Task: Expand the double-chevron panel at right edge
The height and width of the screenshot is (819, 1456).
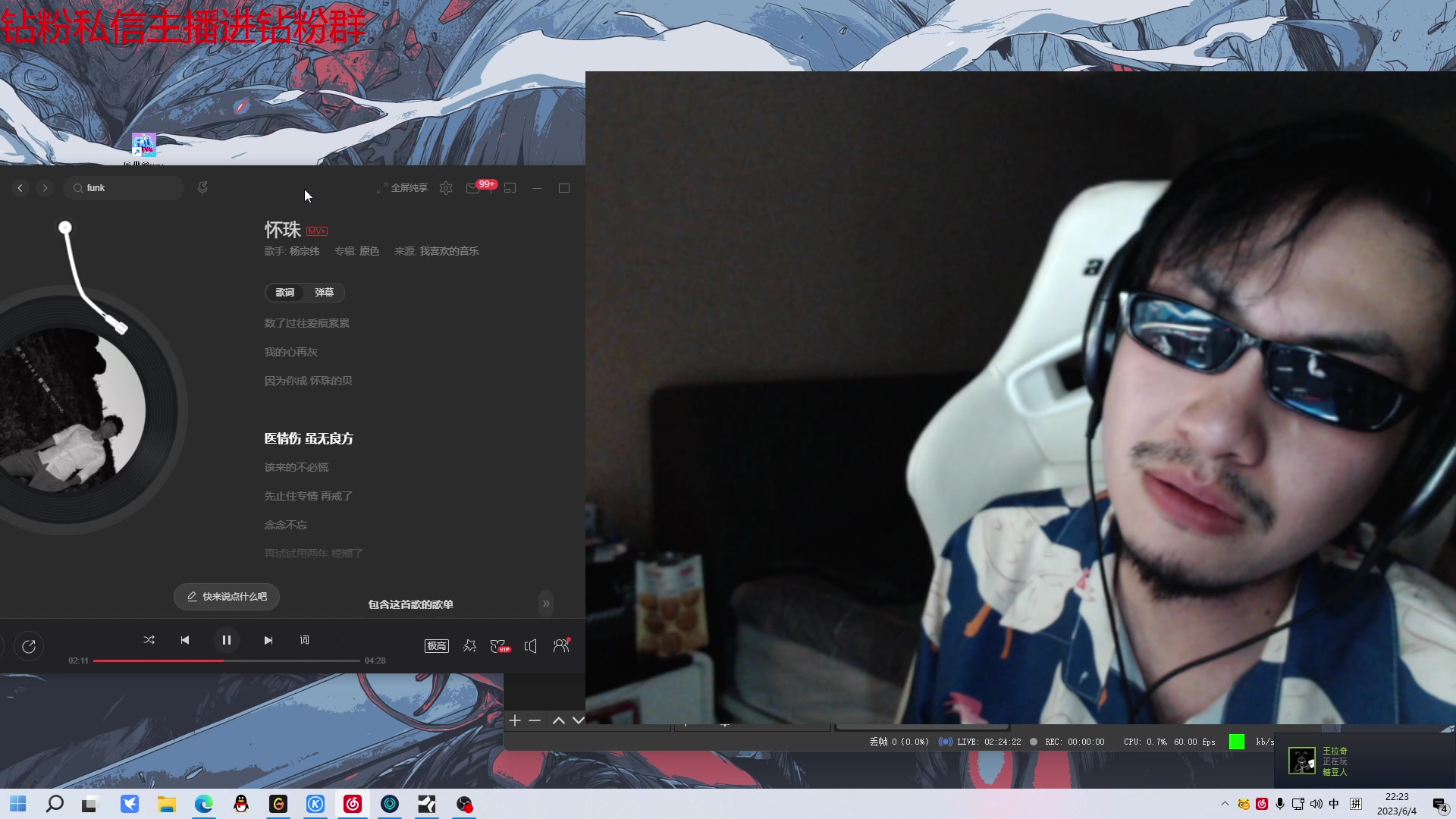Action: [546, 604]
